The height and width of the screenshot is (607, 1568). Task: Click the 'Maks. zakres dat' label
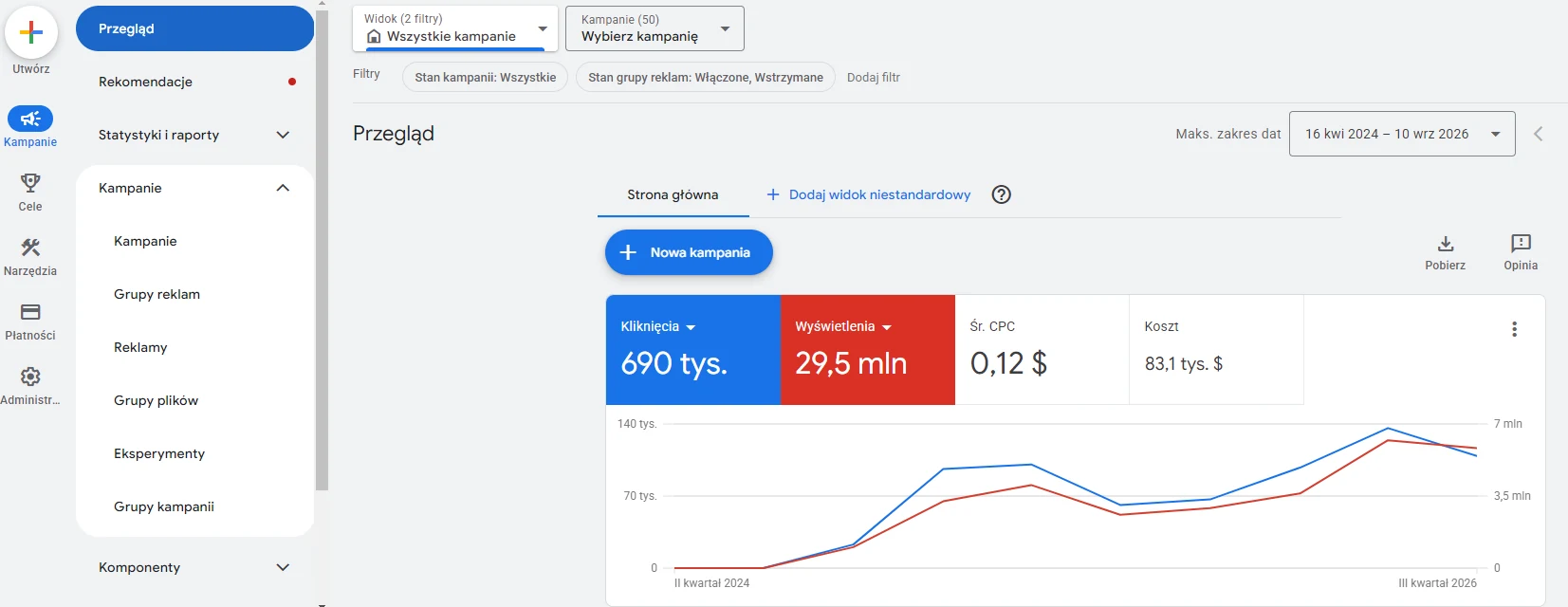point(1228,134)
